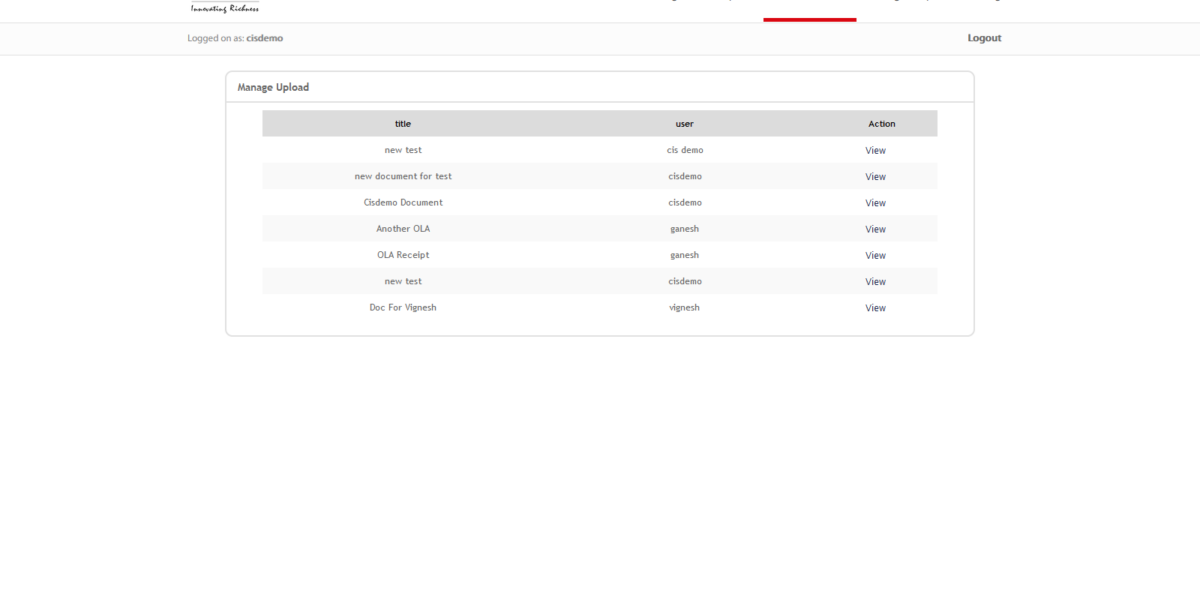Click the username cisdemo in the status bar

[265, 38]
